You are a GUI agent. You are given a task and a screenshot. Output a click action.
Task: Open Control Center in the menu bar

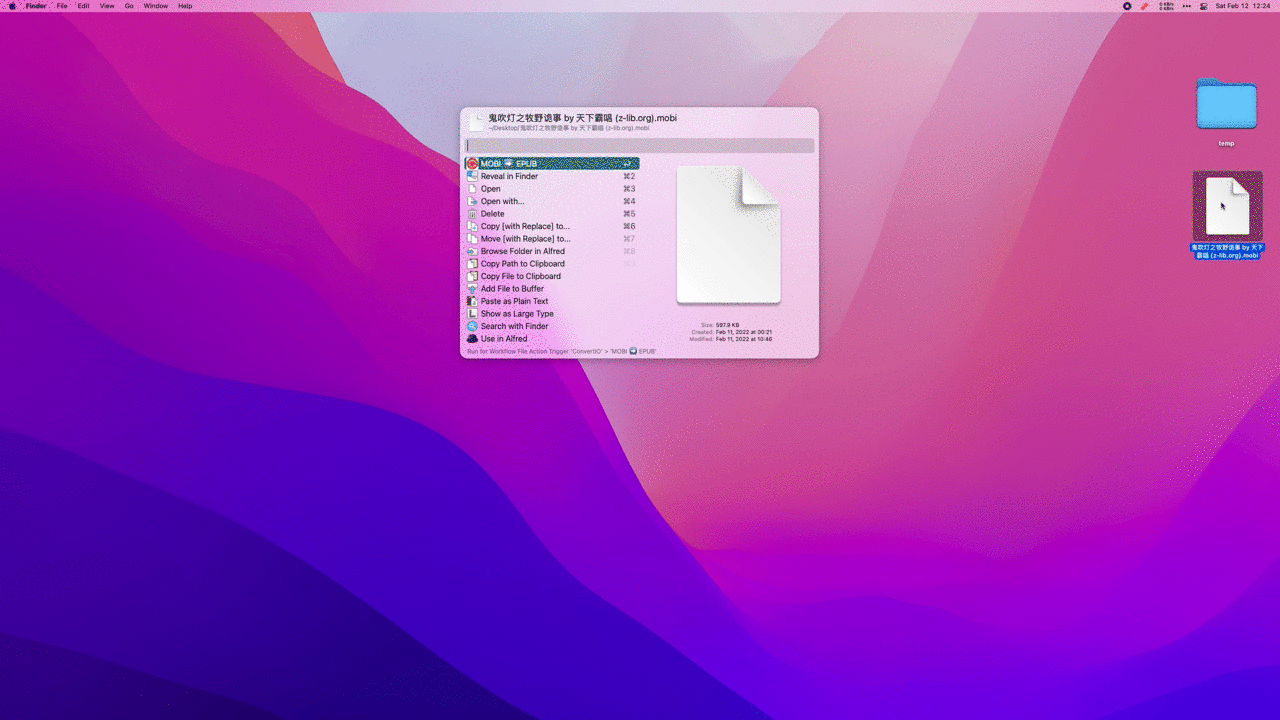tap(1203, 6)
